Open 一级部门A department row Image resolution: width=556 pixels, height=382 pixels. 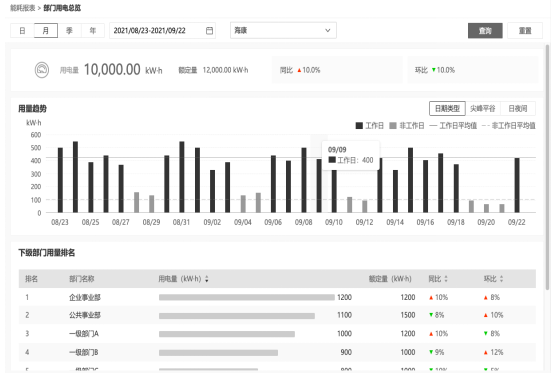coord(277,334)
